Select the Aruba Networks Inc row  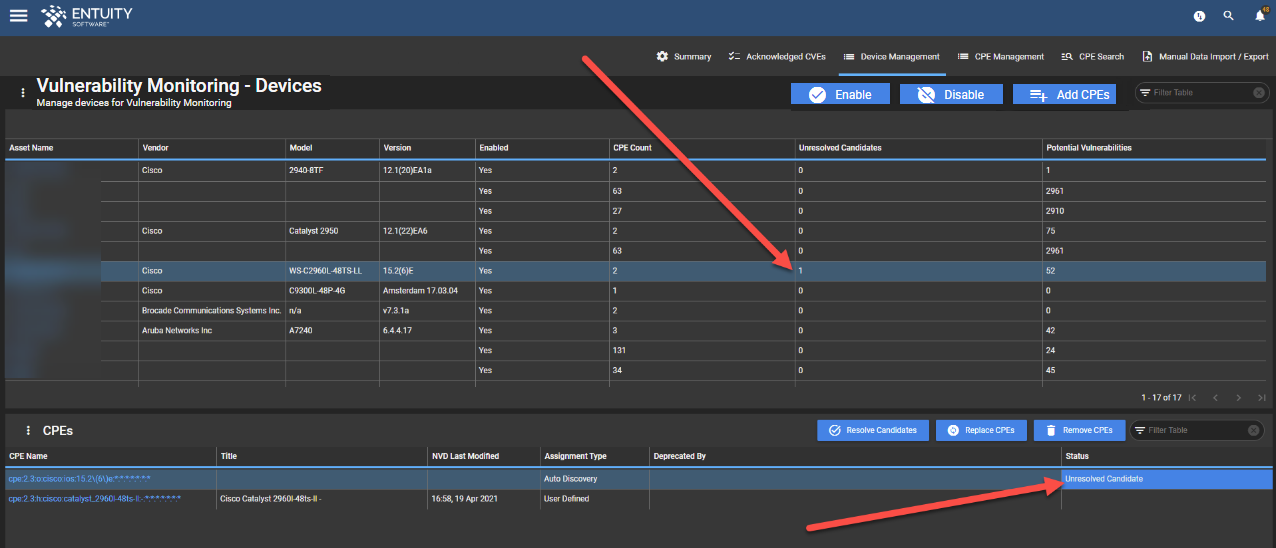click(636, 331)
